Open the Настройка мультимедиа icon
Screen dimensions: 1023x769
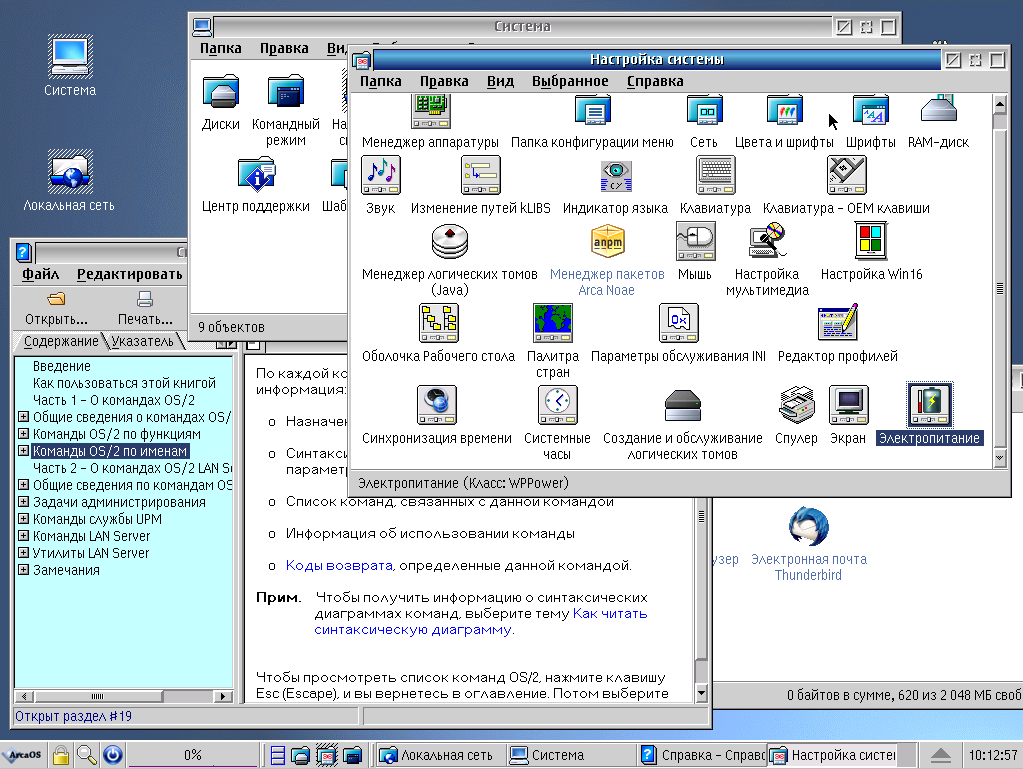(x=767, y=241)
